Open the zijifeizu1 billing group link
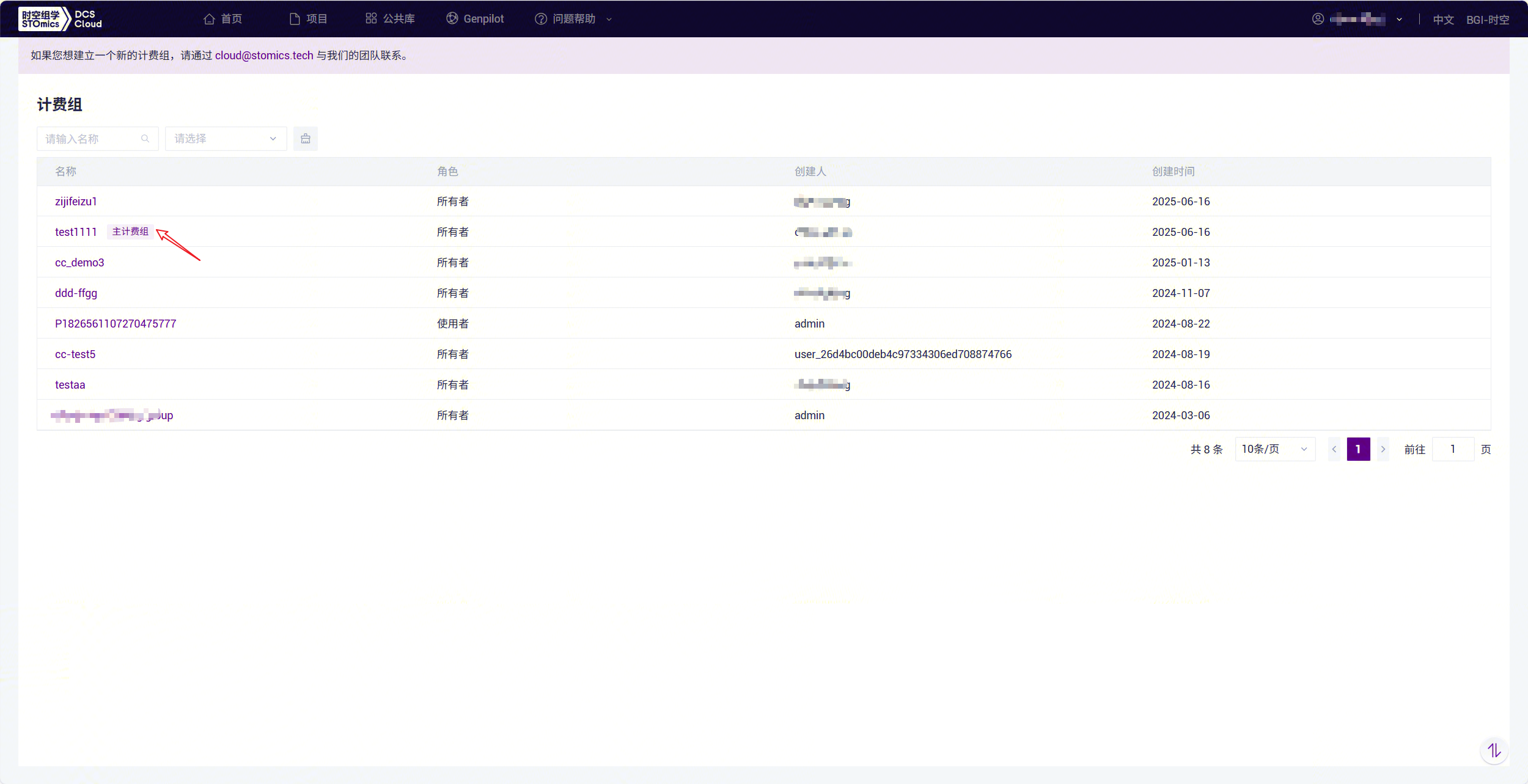Viewport: 1528px width, 784px height. 76,202
